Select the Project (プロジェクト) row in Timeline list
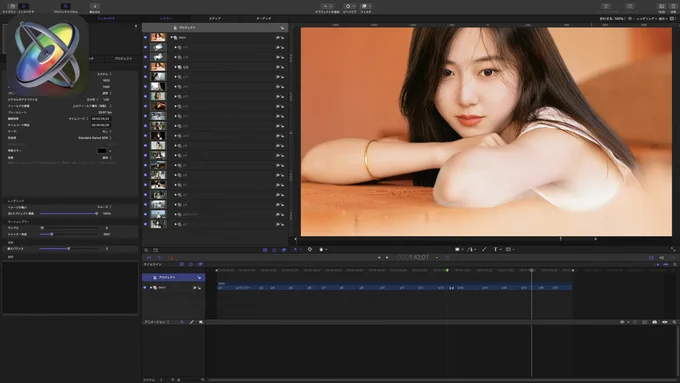Image resolution: width=680 pixels, height=383 pixels. click(x=173, y=277)
